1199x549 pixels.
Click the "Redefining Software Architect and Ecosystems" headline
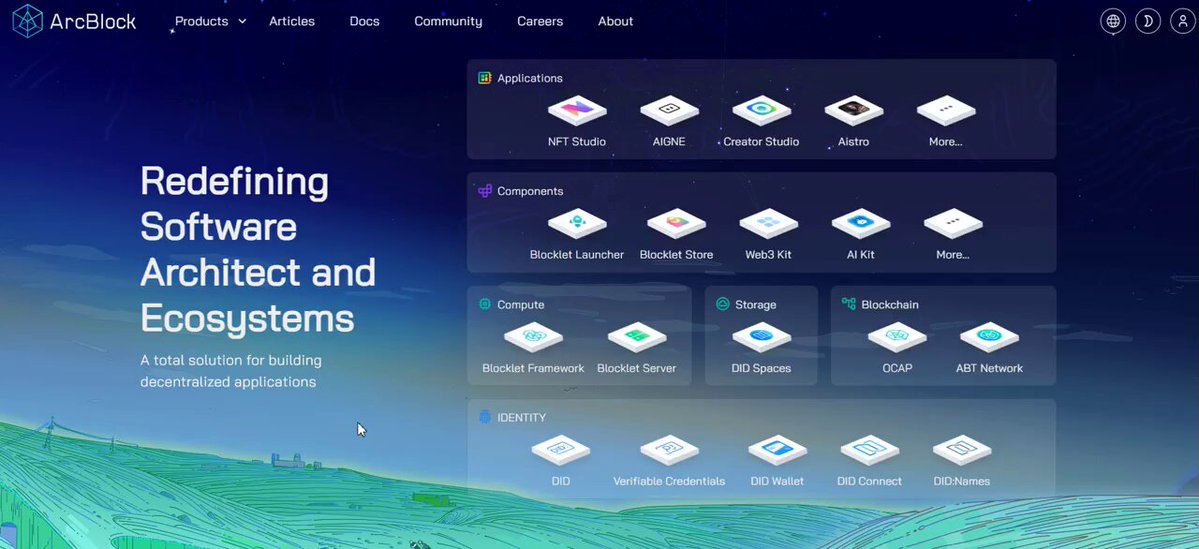tap(258, 249)
